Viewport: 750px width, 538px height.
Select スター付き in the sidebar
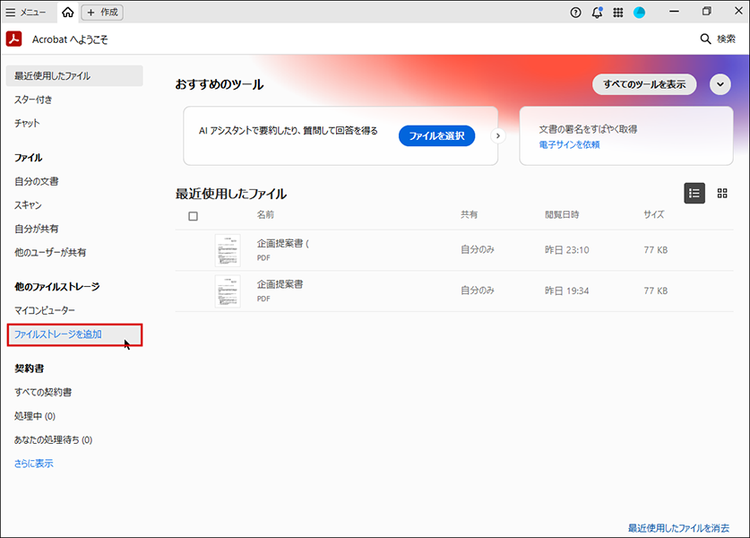(x=34, y=100)
